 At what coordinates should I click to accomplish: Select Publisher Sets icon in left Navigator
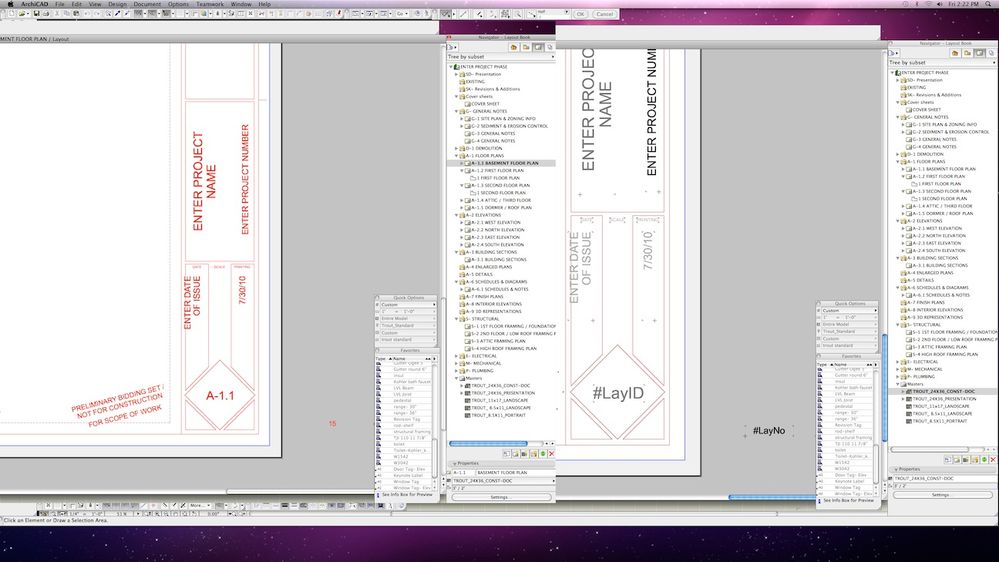(x=550, y=47)
